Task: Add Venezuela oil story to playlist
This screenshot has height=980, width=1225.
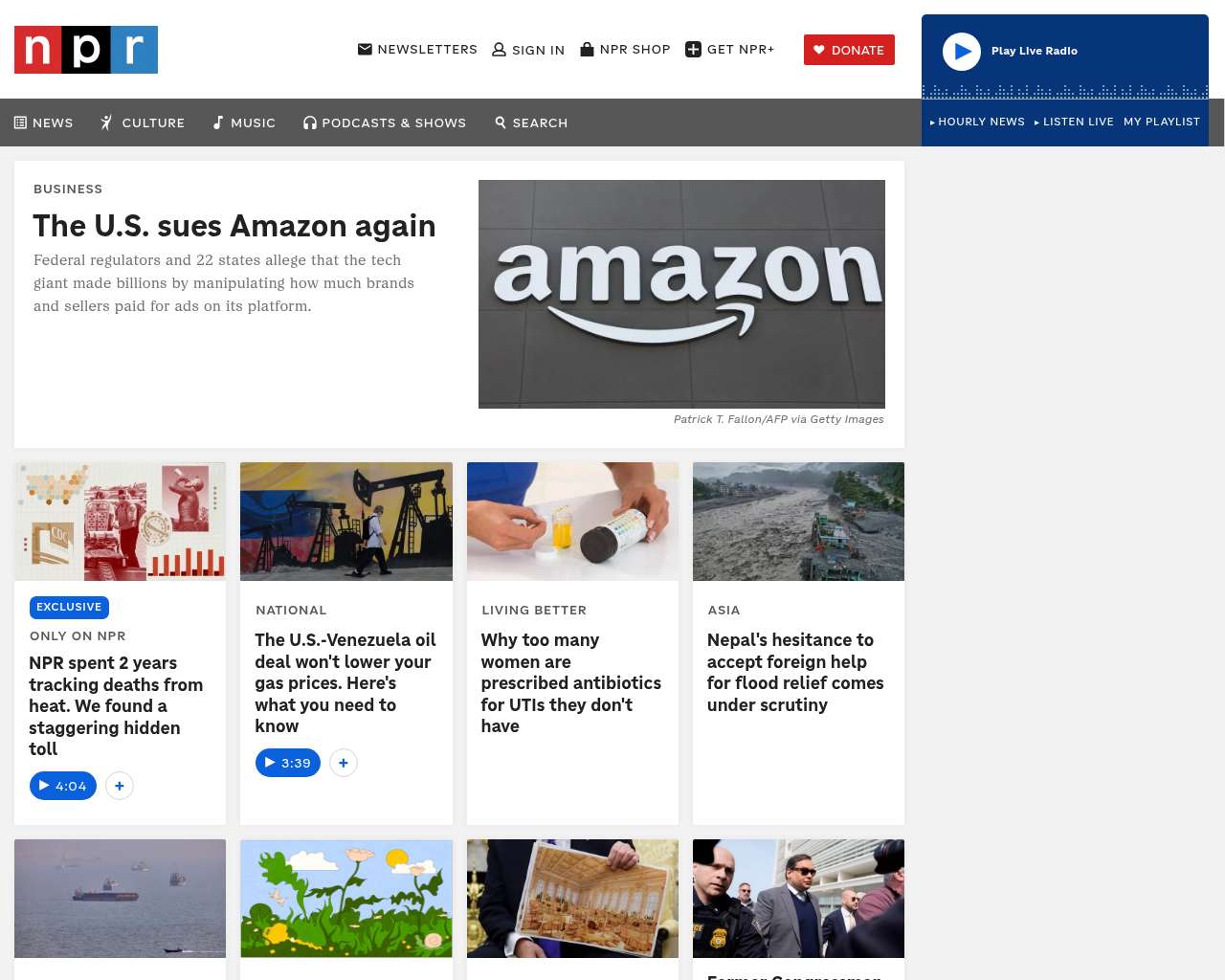Action: coord(344,763)
